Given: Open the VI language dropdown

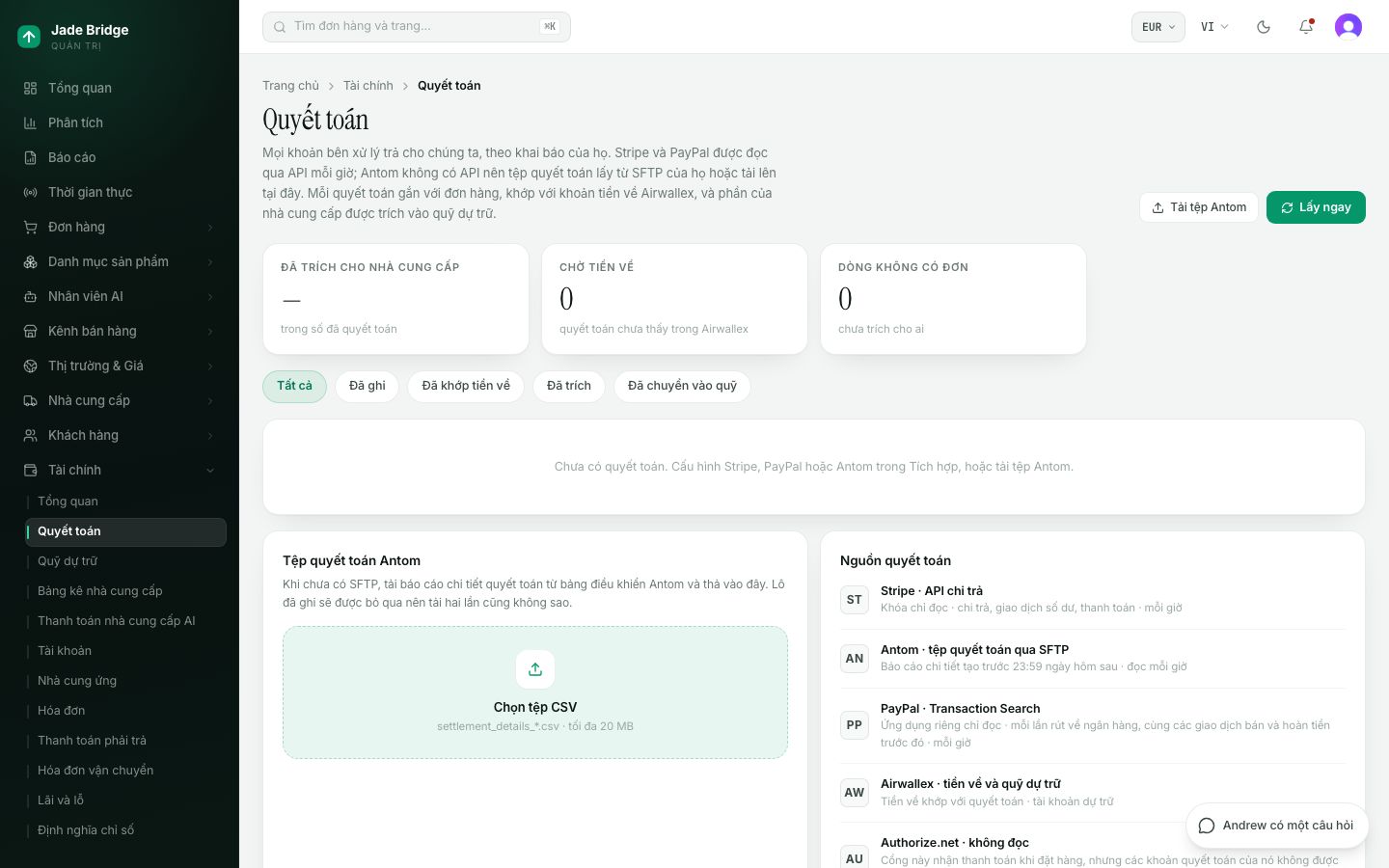Looking at the screenshot, I should [1214, 27].
